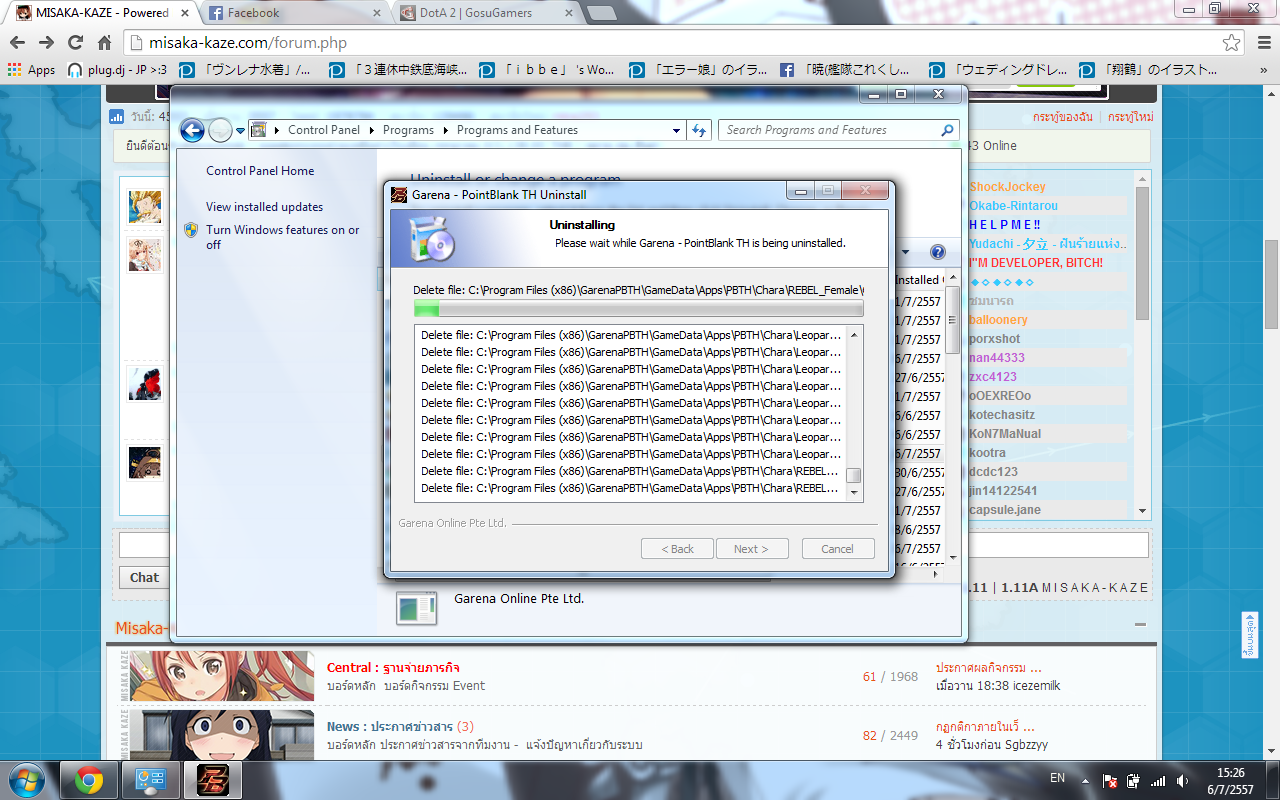This screenshot has width=1280, height=800.
Task: Click the uninstall progress bar
Action: click(638, 309)
